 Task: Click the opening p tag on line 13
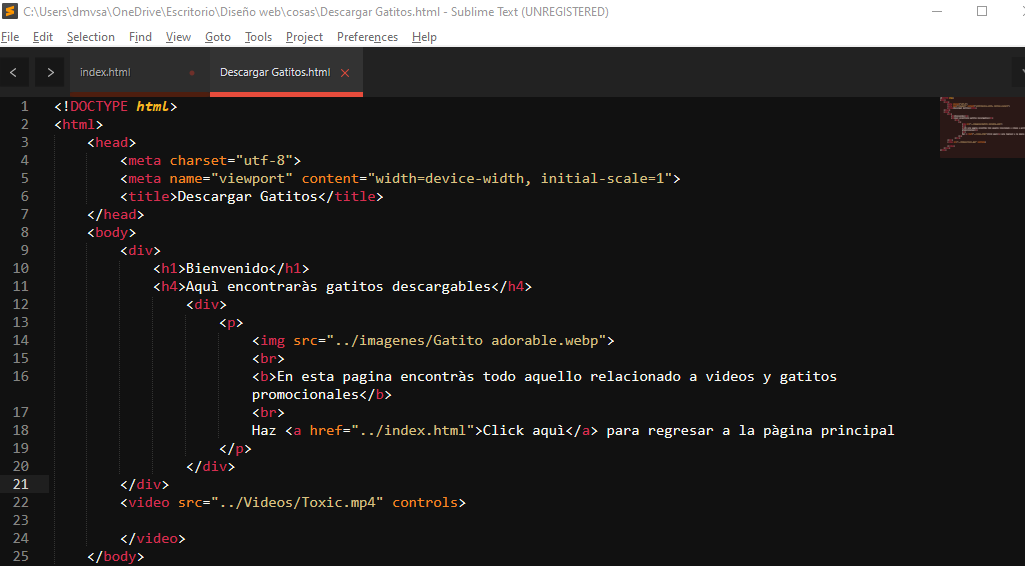[231, 323]
